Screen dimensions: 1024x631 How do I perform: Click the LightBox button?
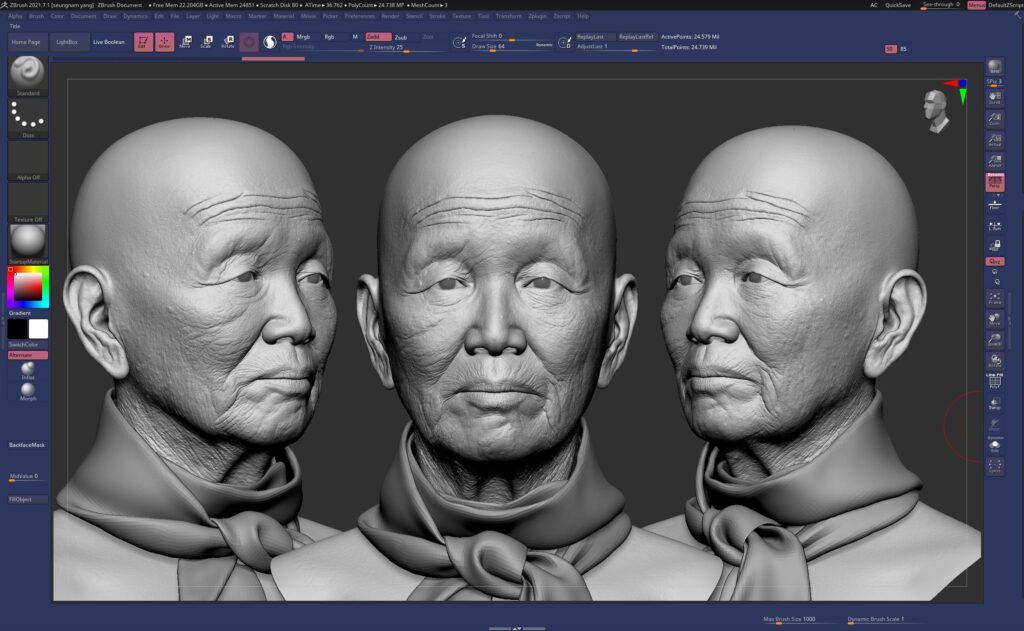tap(67, 42)
